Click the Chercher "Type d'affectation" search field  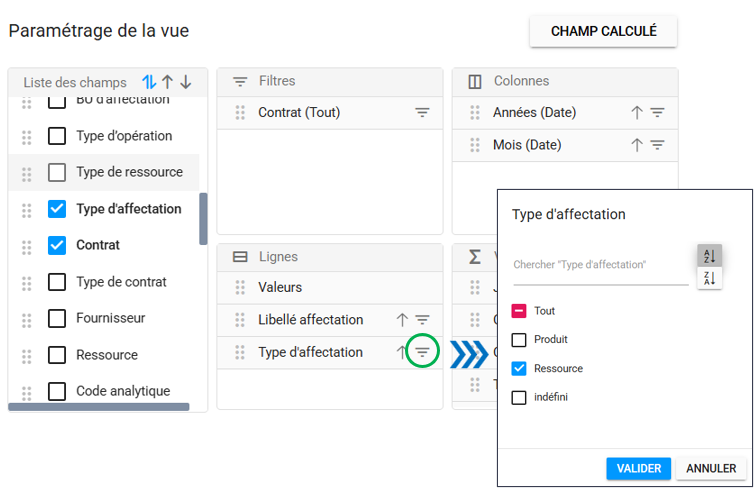(600, 265)
